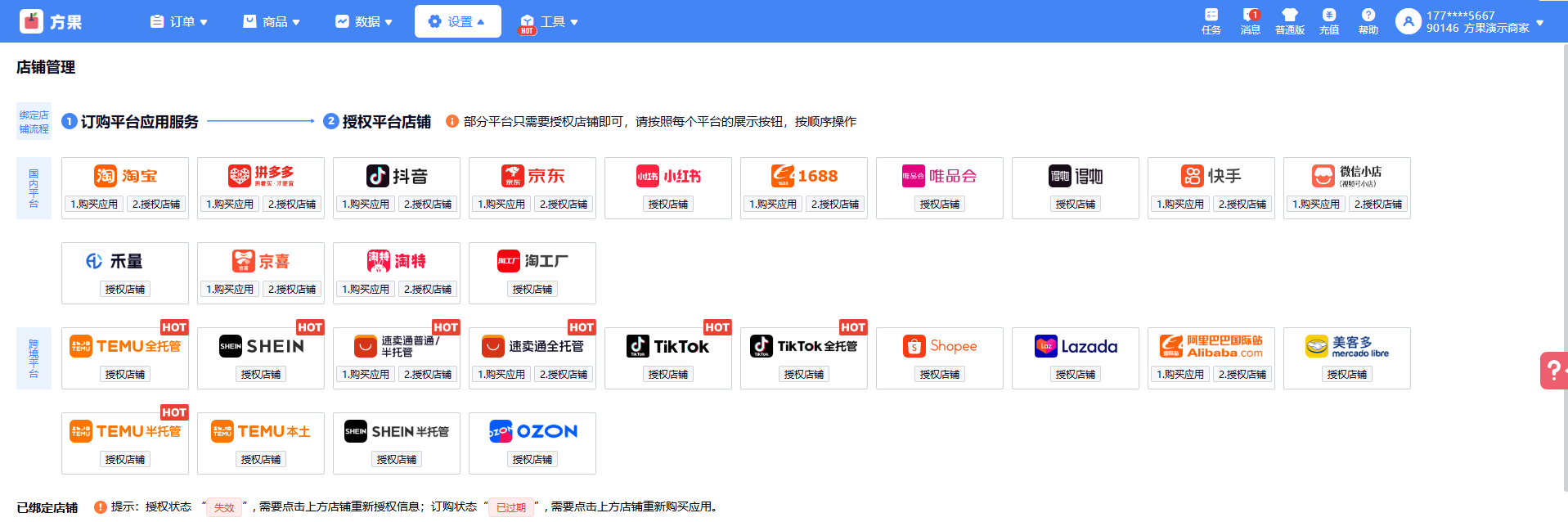Viewport: 1568px width, 522px height.
Task: Click the OZON platform logo
Action: tap(532, 431)
